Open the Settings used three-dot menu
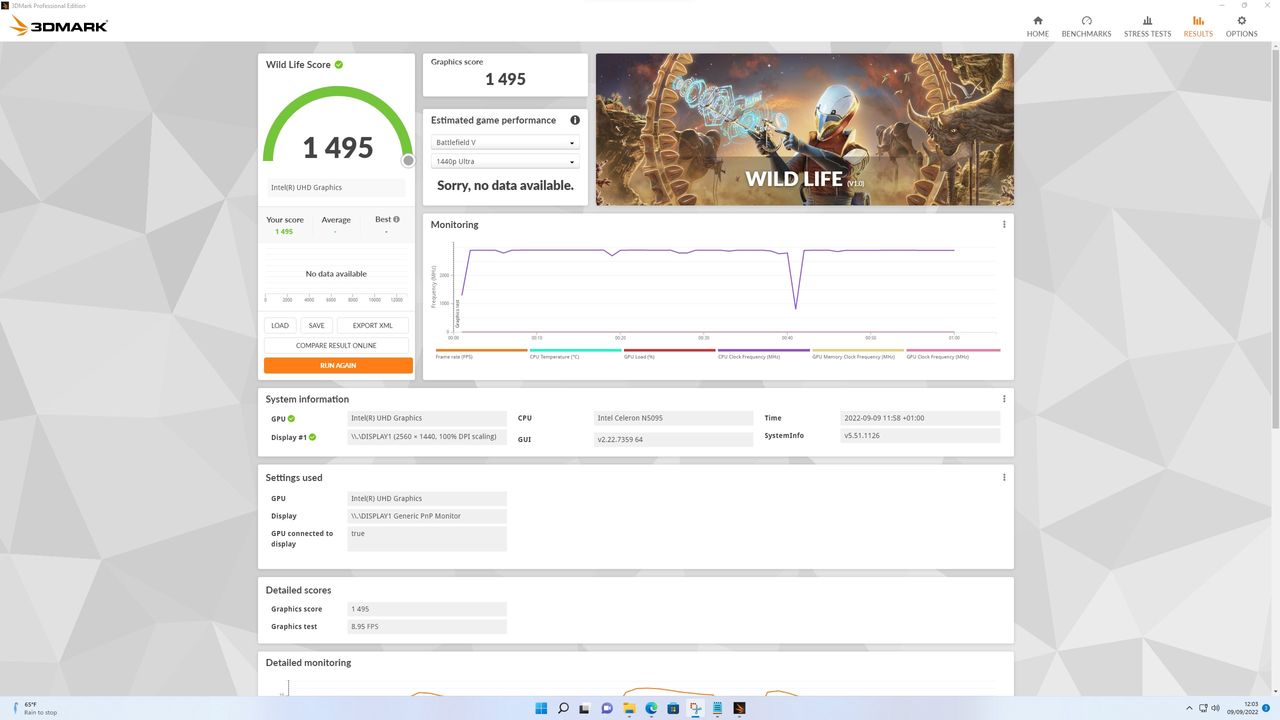Image resolution: width=1280 pixels, height=720 pixels. [x=1004, y=478]
